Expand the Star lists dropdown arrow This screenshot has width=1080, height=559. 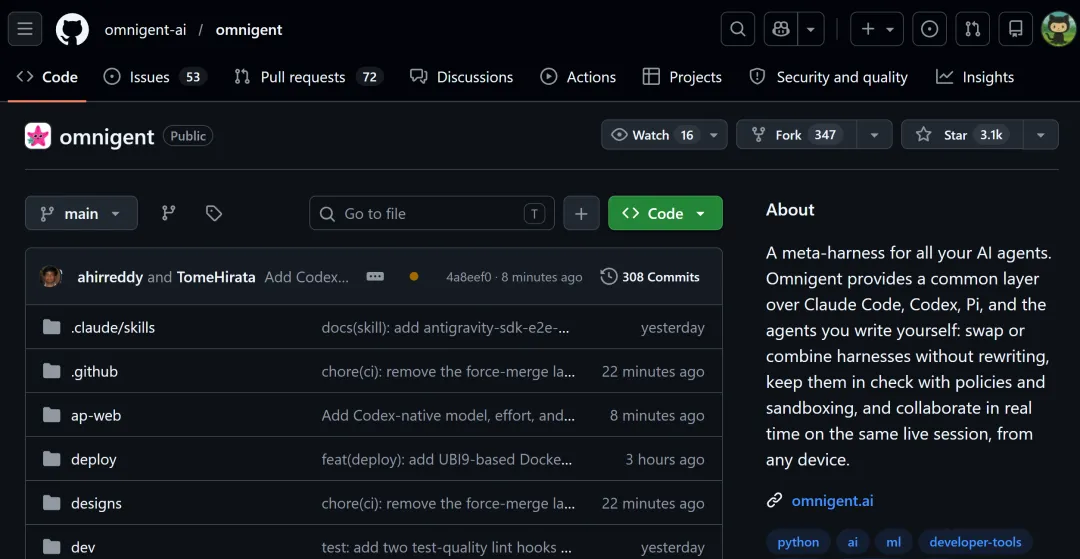pyautogui.click(x=1041, y=135)
